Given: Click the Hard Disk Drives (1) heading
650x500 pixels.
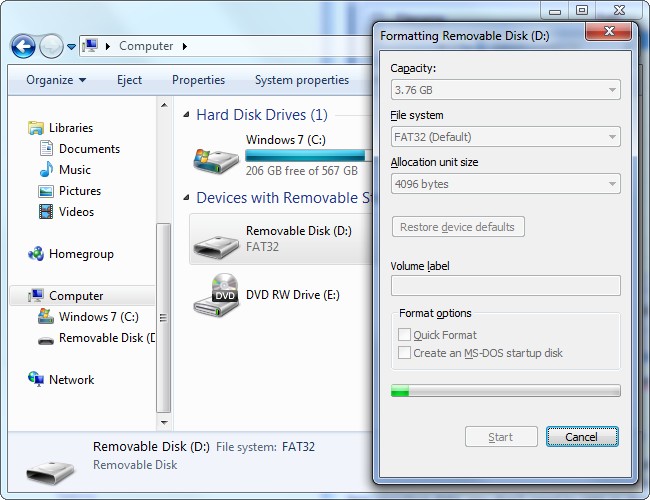Looking at the screenshot, I should [262, 114].
